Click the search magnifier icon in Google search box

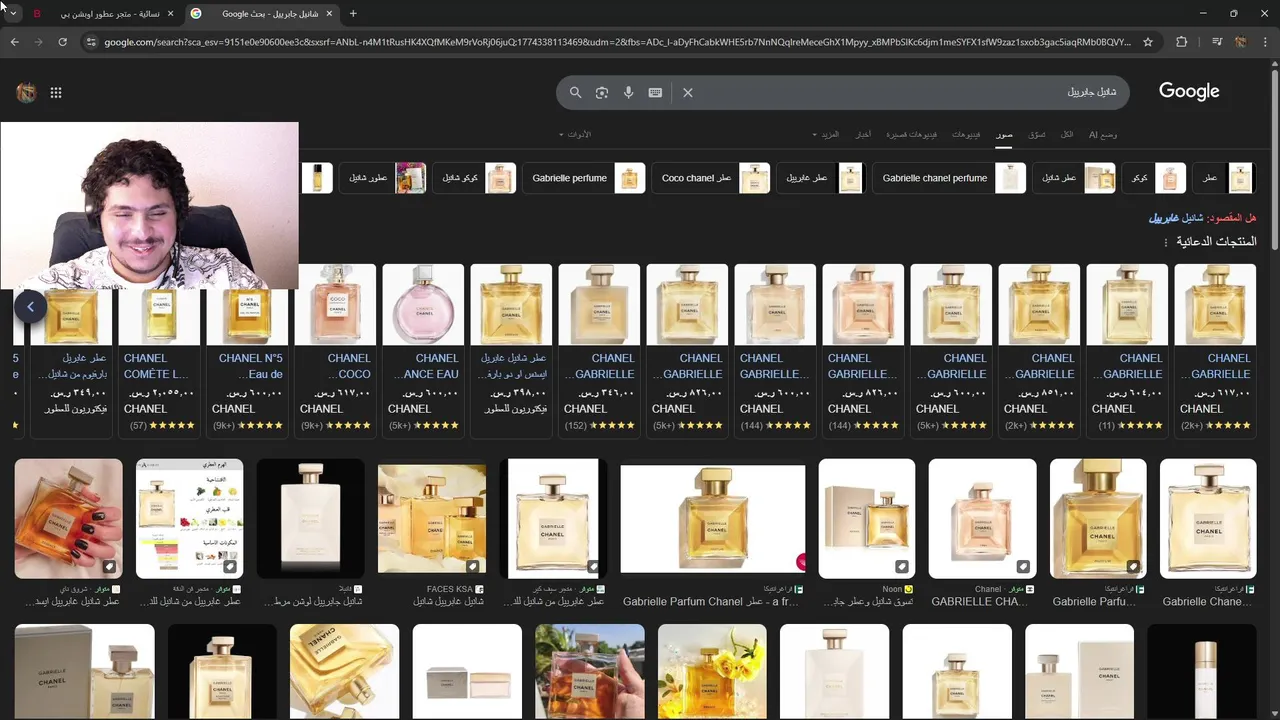point(575,92)
